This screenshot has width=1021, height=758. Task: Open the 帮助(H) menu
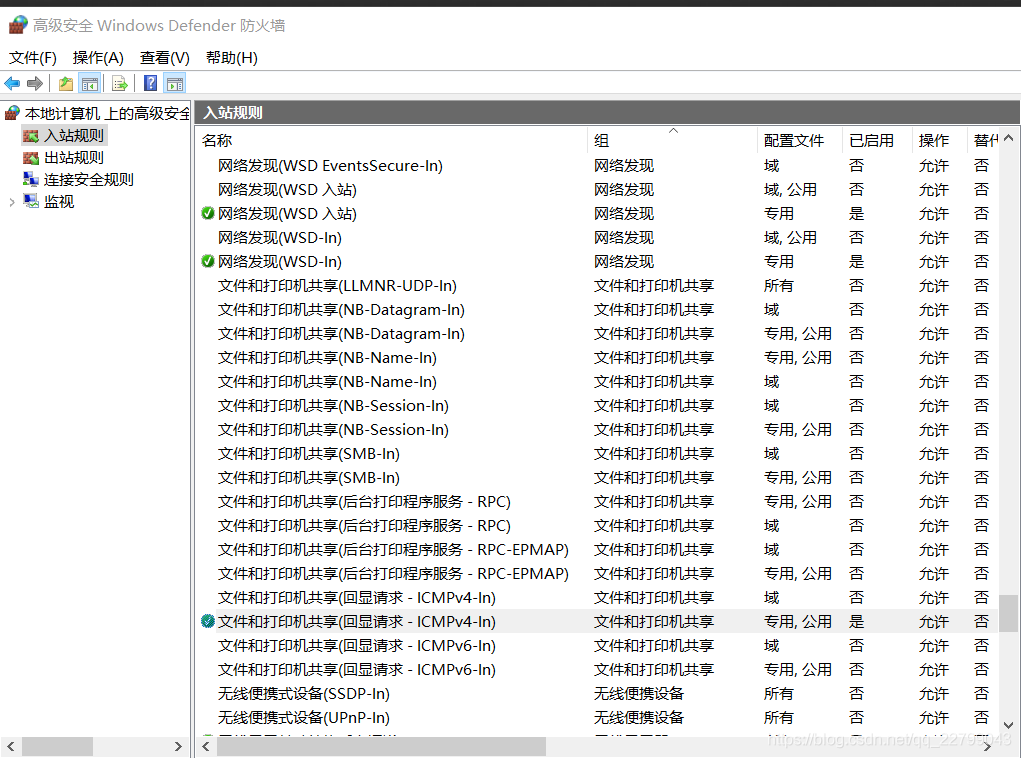pos(232,58)
